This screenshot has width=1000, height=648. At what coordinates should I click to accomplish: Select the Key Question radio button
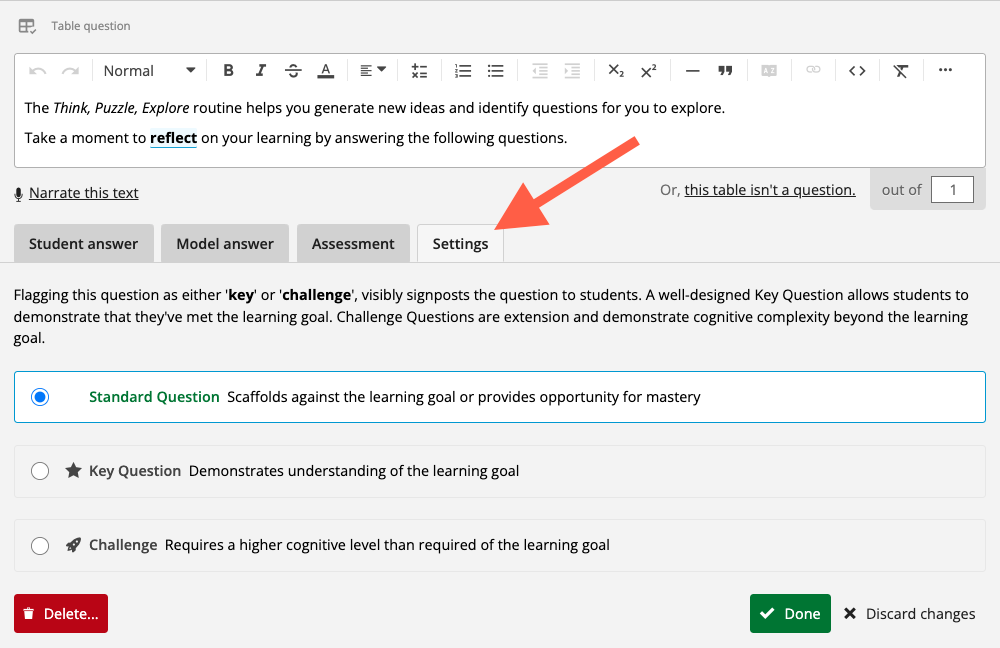tap(40, 471)
